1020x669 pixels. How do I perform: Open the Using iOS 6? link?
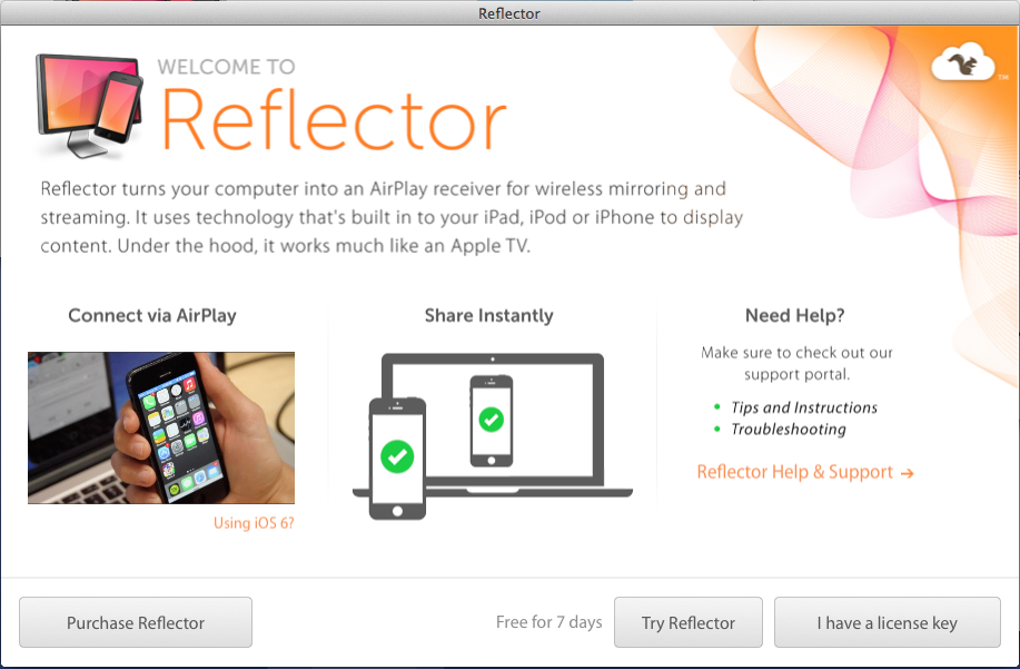point(254,523)
